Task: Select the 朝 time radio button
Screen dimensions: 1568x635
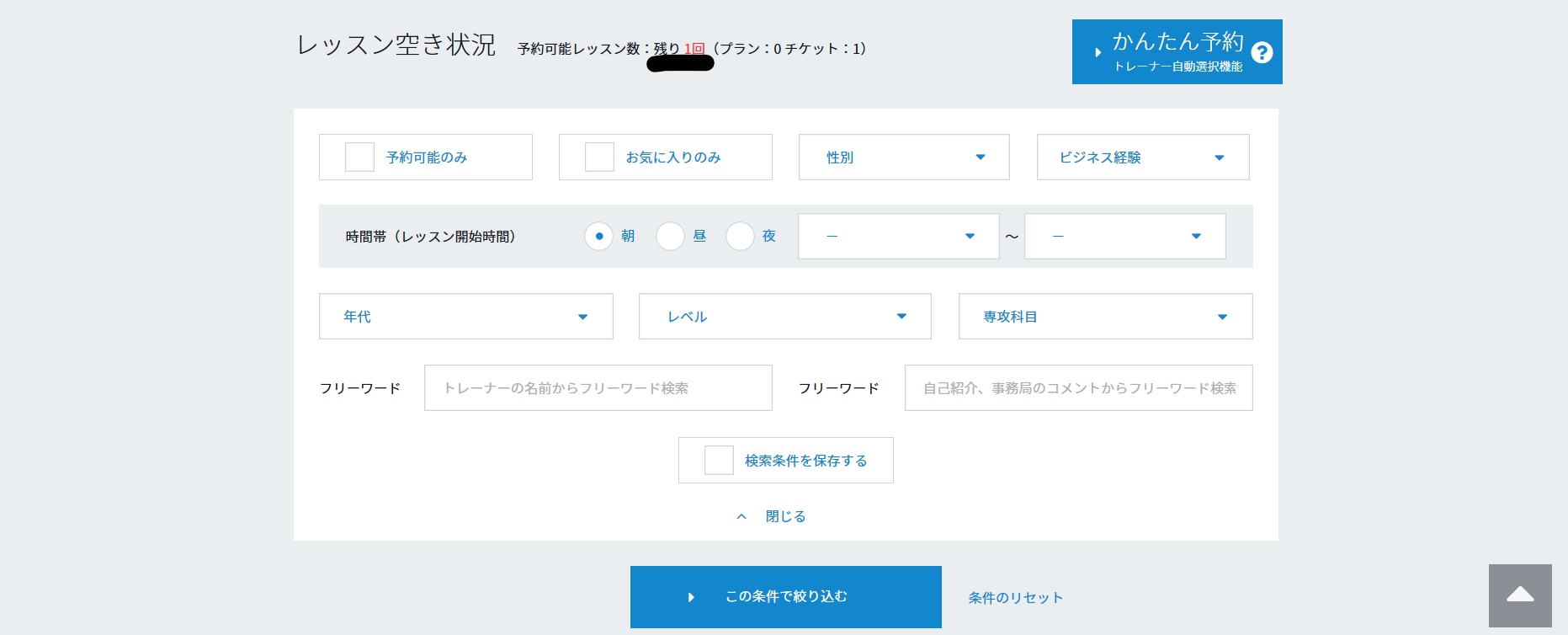Action: point(598,237)
